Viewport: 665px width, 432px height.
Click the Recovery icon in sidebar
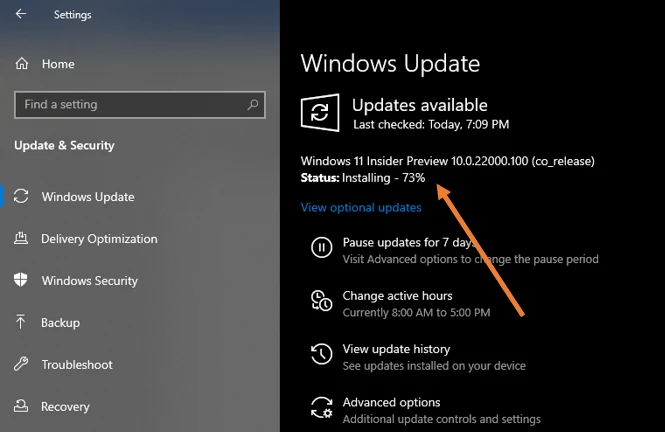(21, 406)
